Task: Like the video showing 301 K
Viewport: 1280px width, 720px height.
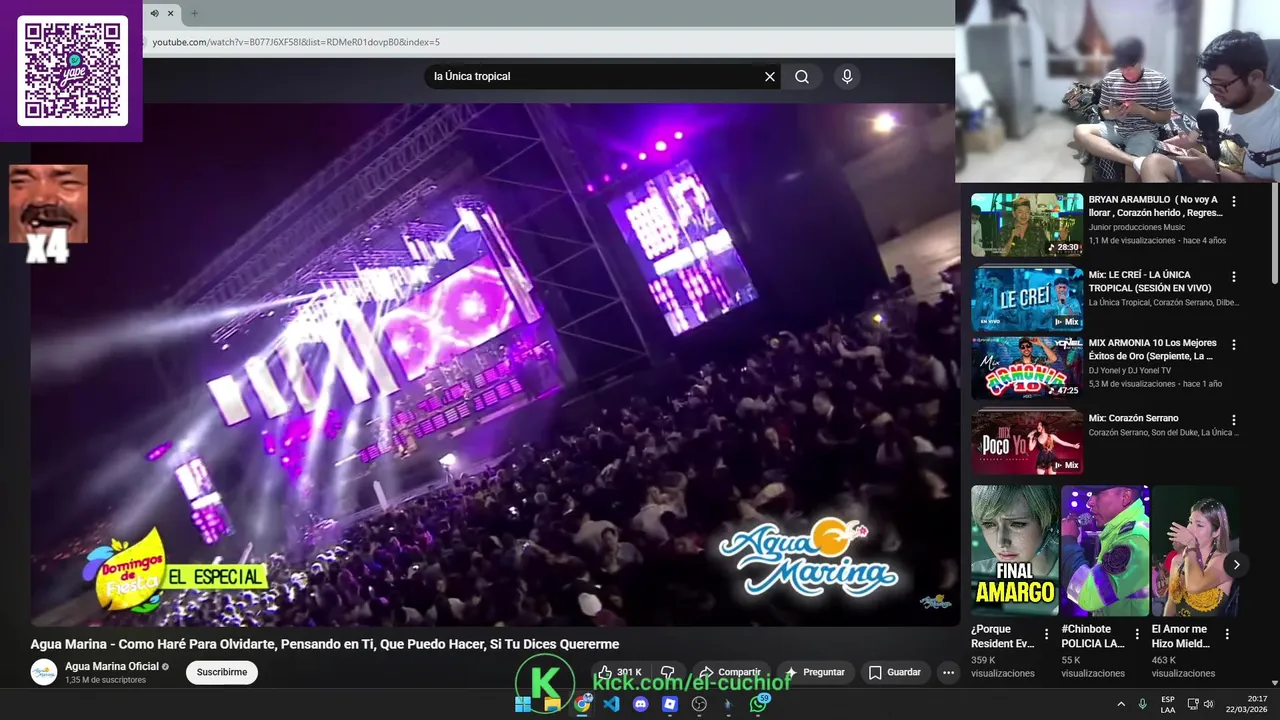Action: coord(620,672)
